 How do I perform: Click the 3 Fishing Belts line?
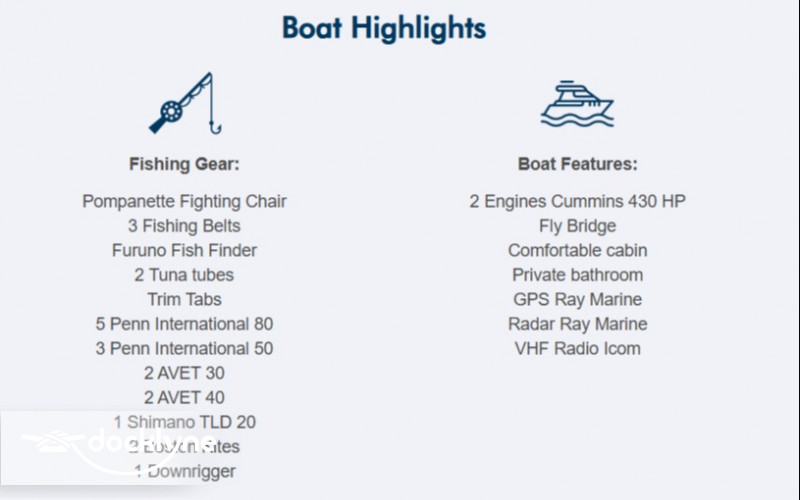point(184,226)
